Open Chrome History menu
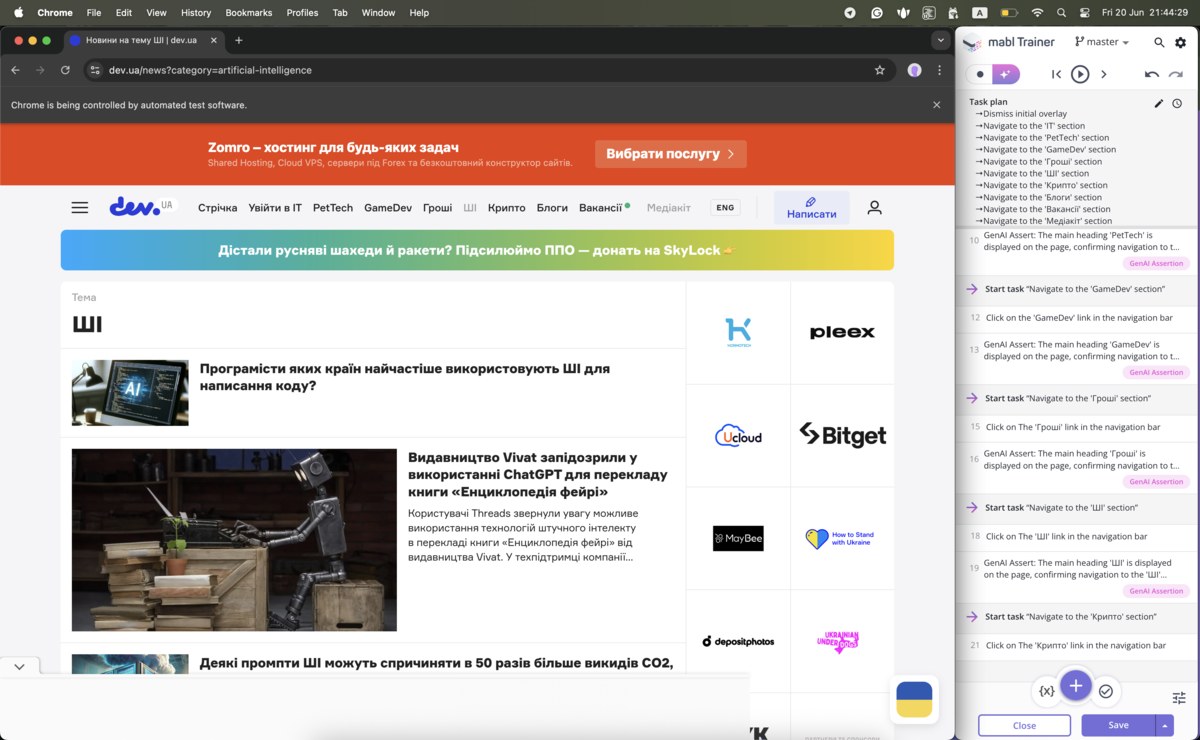Viewport: 1200px width, 740px height. 196,12
